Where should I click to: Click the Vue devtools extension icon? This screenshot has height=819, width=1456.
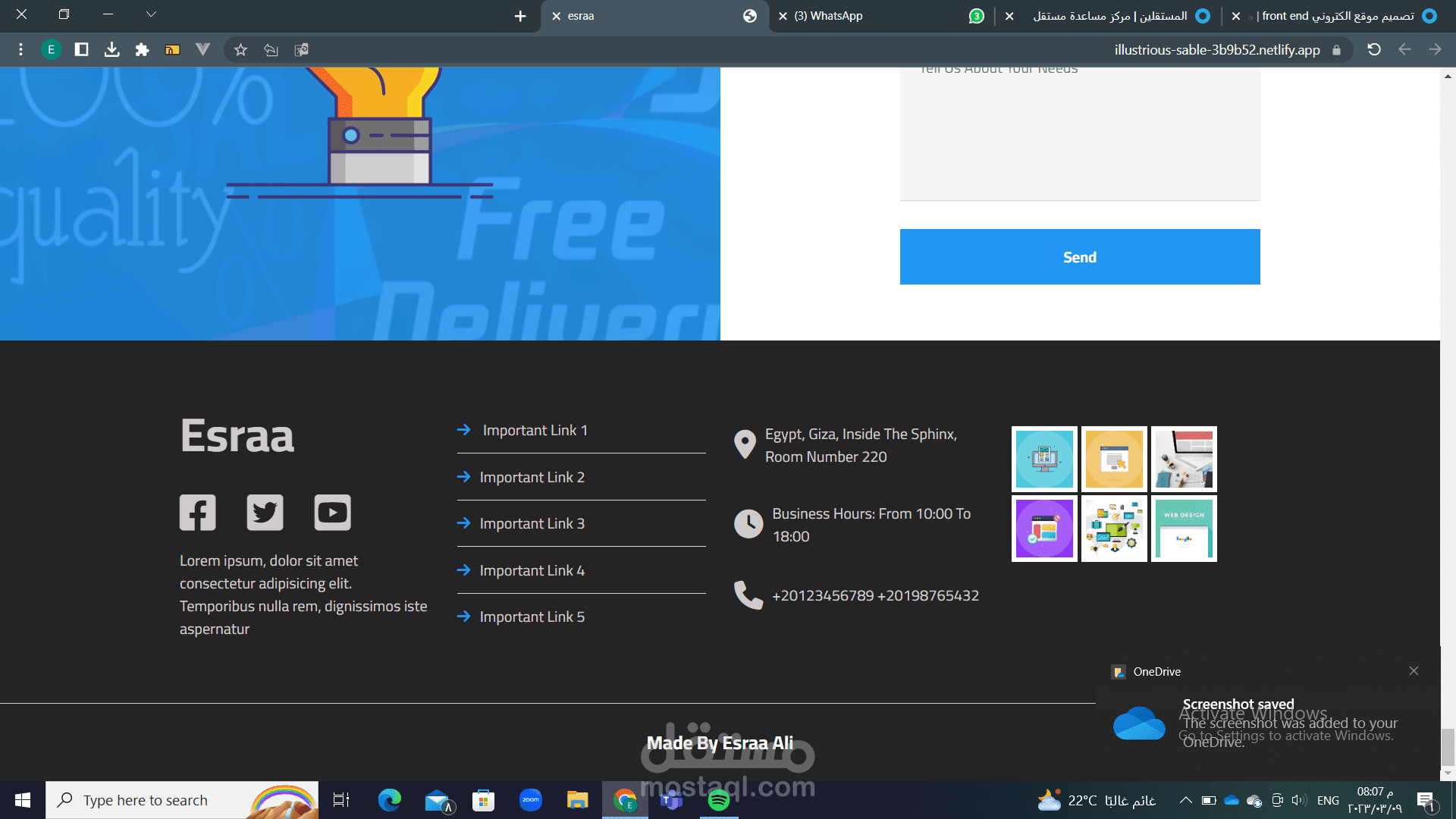coord(202,50)
